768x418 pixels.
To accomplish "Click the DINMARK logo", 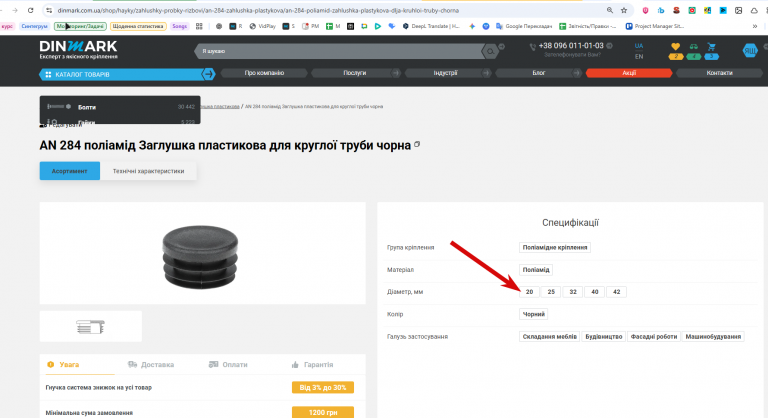I will pyautogui.click(x=78, y=49).
